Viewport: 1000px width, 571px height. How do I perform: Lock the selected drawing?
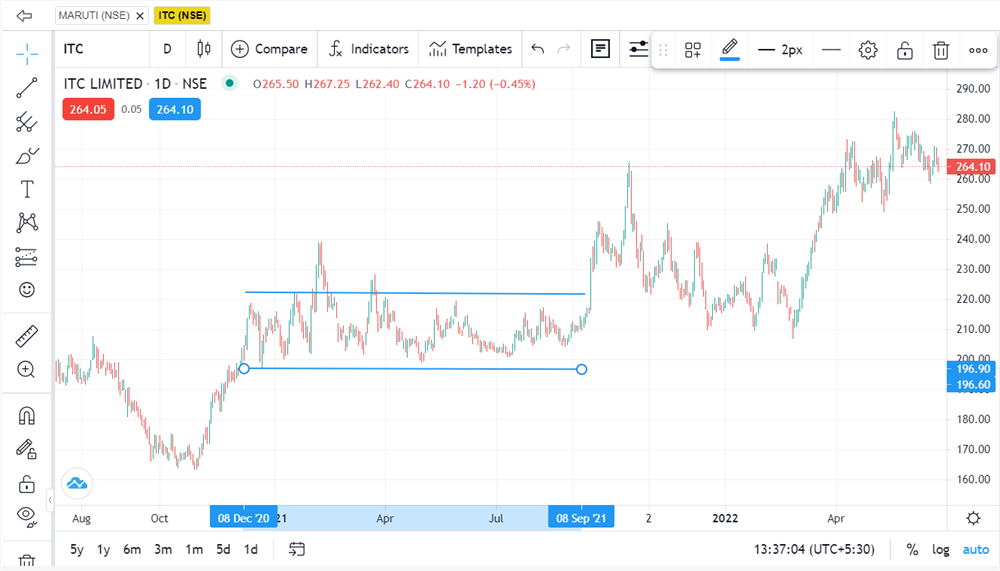click(904, 50)
